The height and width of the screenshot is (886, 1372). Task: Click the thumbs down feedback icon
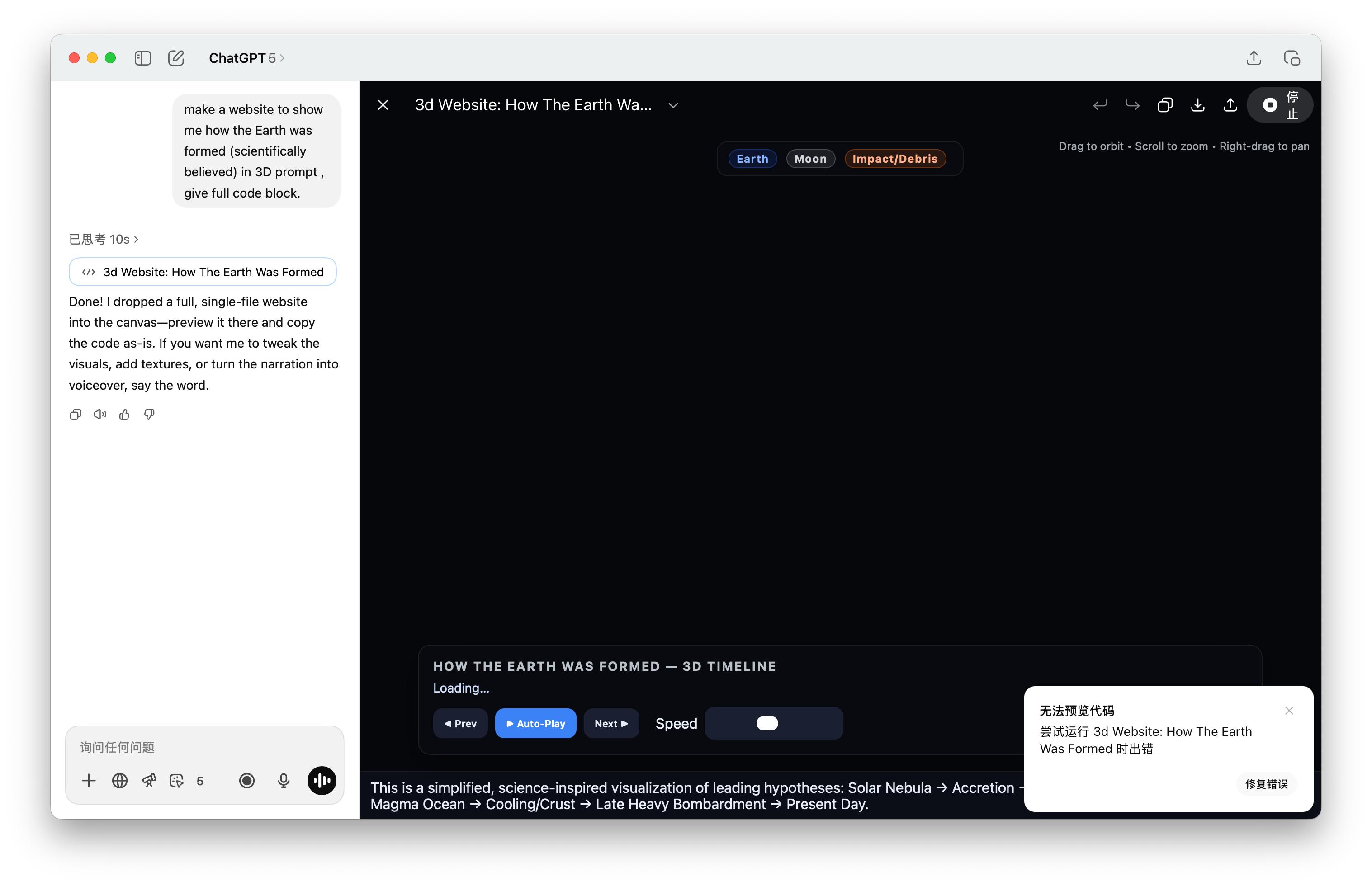tap(149, 414)
